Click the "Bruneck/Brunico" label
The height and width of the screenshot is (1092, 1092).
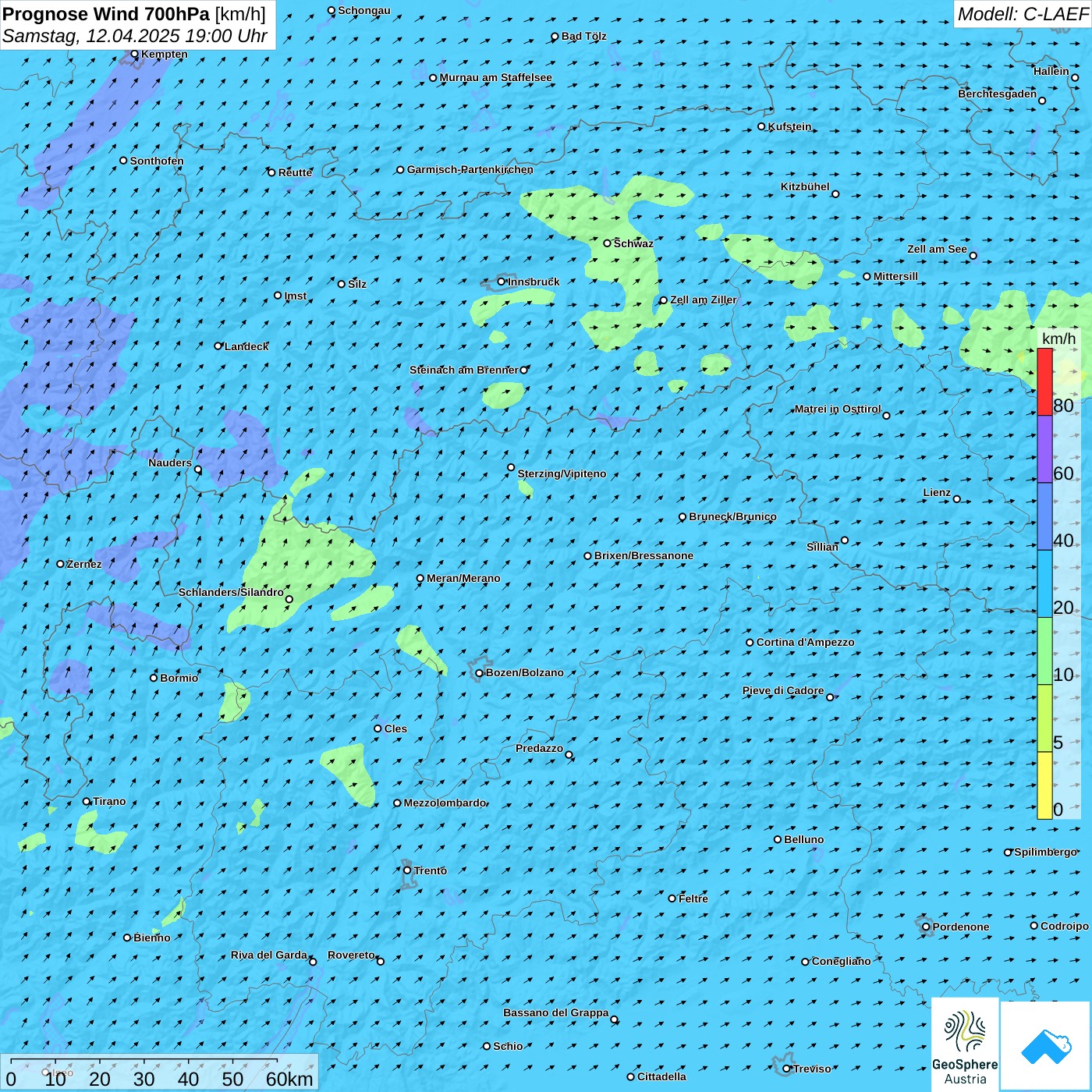(x=732, y=516)
